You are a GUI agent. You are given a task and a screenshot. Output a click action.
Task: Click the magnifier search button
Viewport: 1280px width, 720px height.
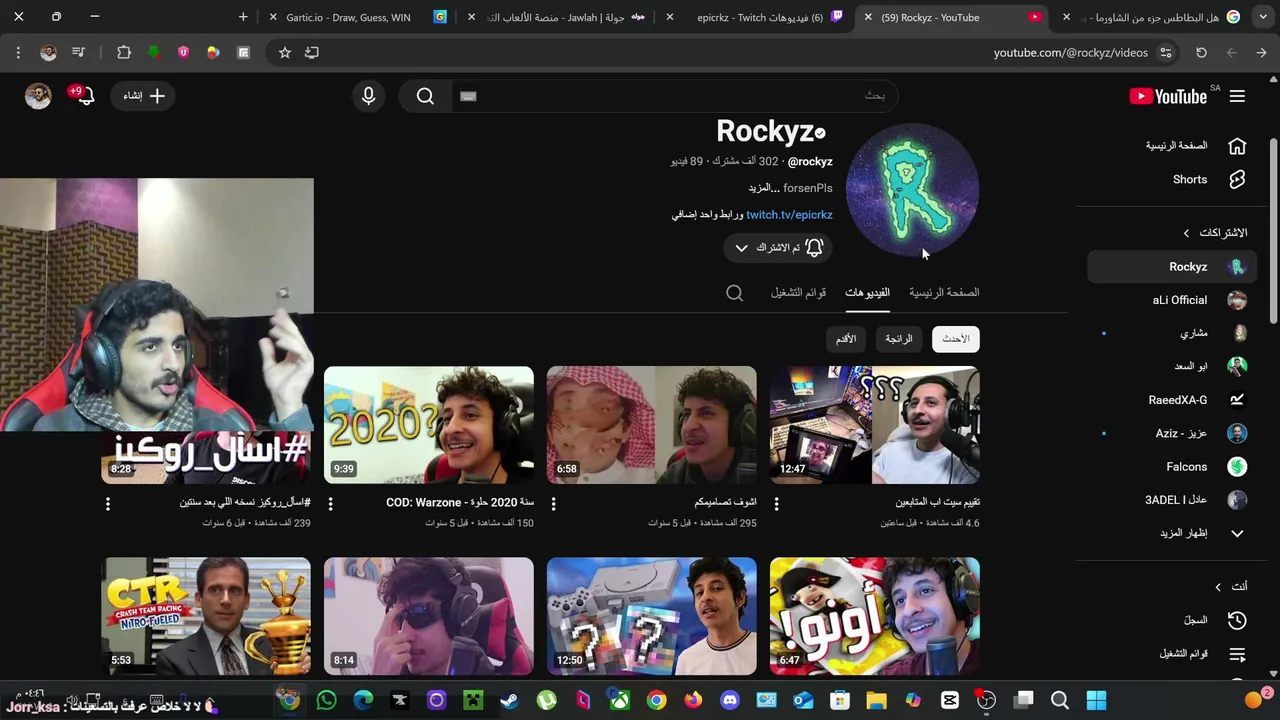425,96
